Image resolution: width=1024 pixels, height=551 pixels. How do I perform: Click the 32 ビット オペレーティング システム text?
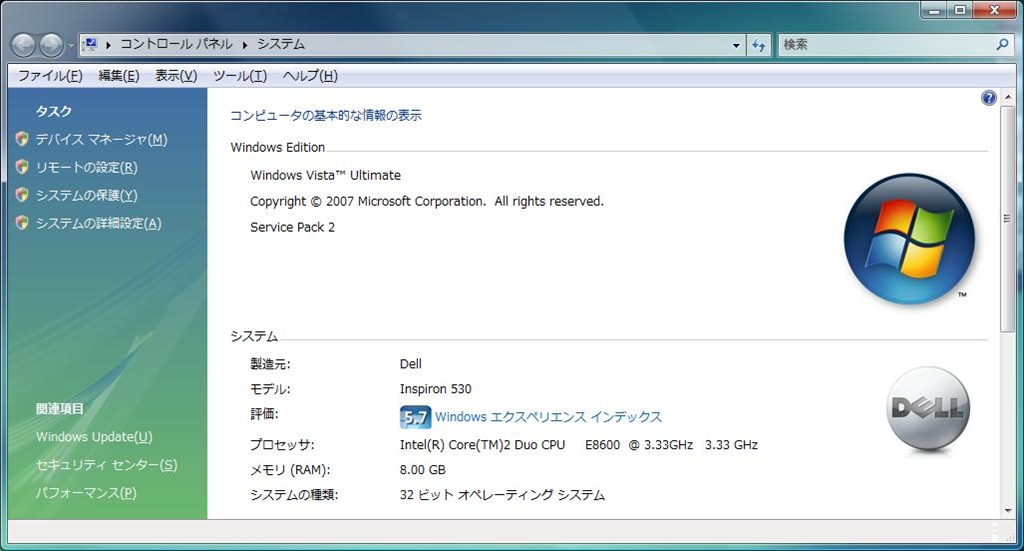pyautogui.click(x=502, y=495)
